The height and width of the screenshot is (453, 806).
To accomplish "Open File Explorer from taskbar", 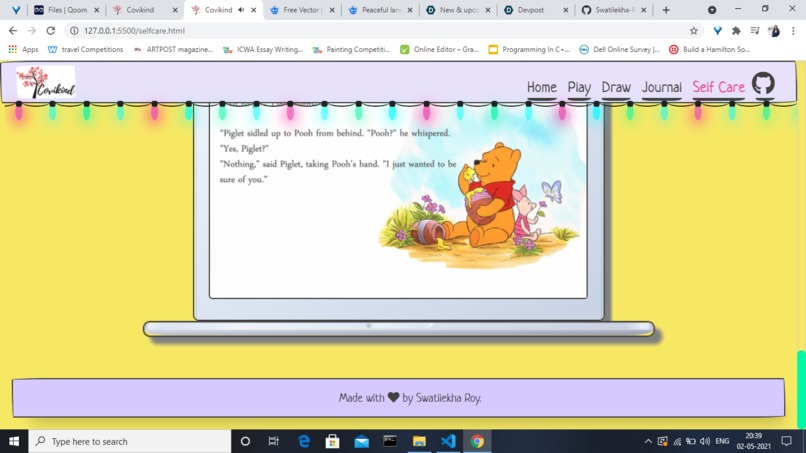I will 419,441.
